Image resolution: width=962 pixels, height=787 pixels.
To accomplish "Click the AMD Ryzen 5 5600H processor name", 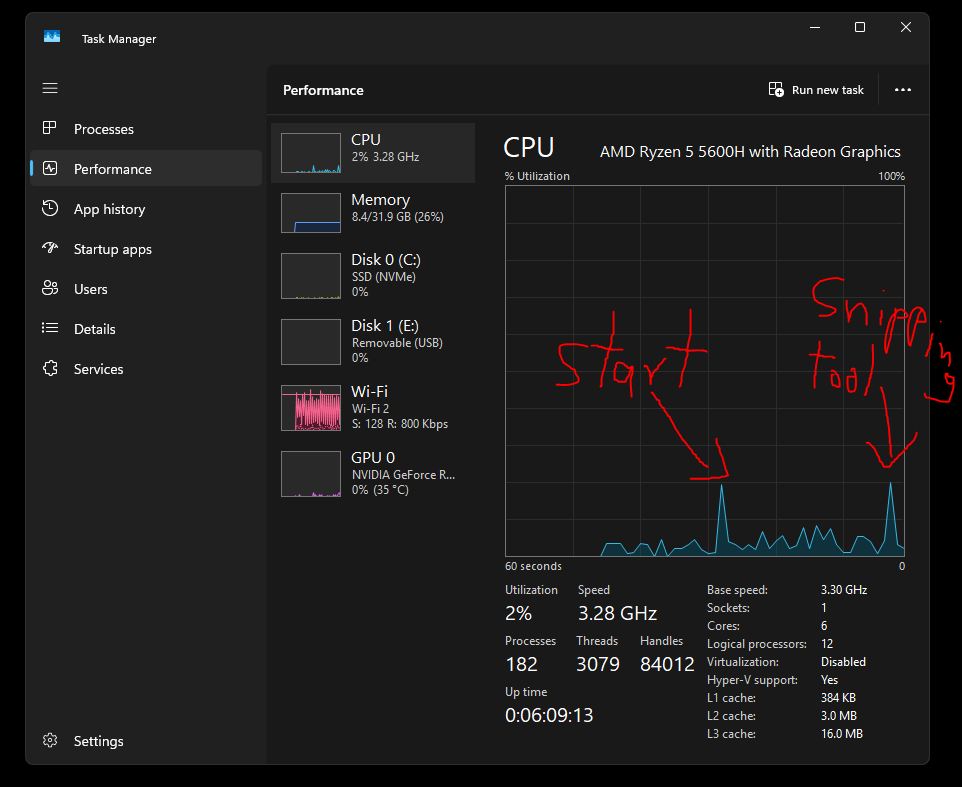I will coord(750,152).
